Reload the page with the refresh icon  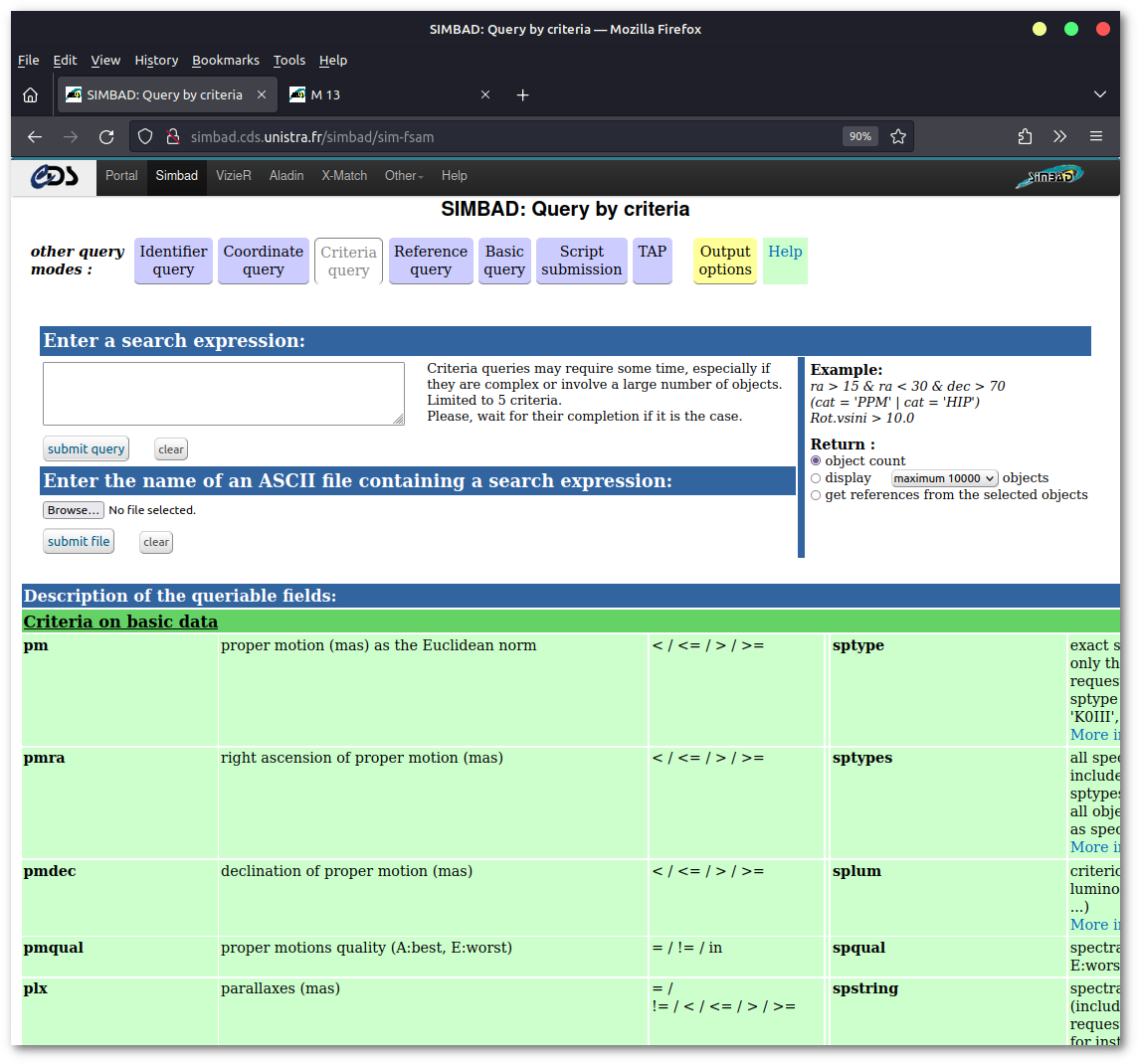click(106, 136)
